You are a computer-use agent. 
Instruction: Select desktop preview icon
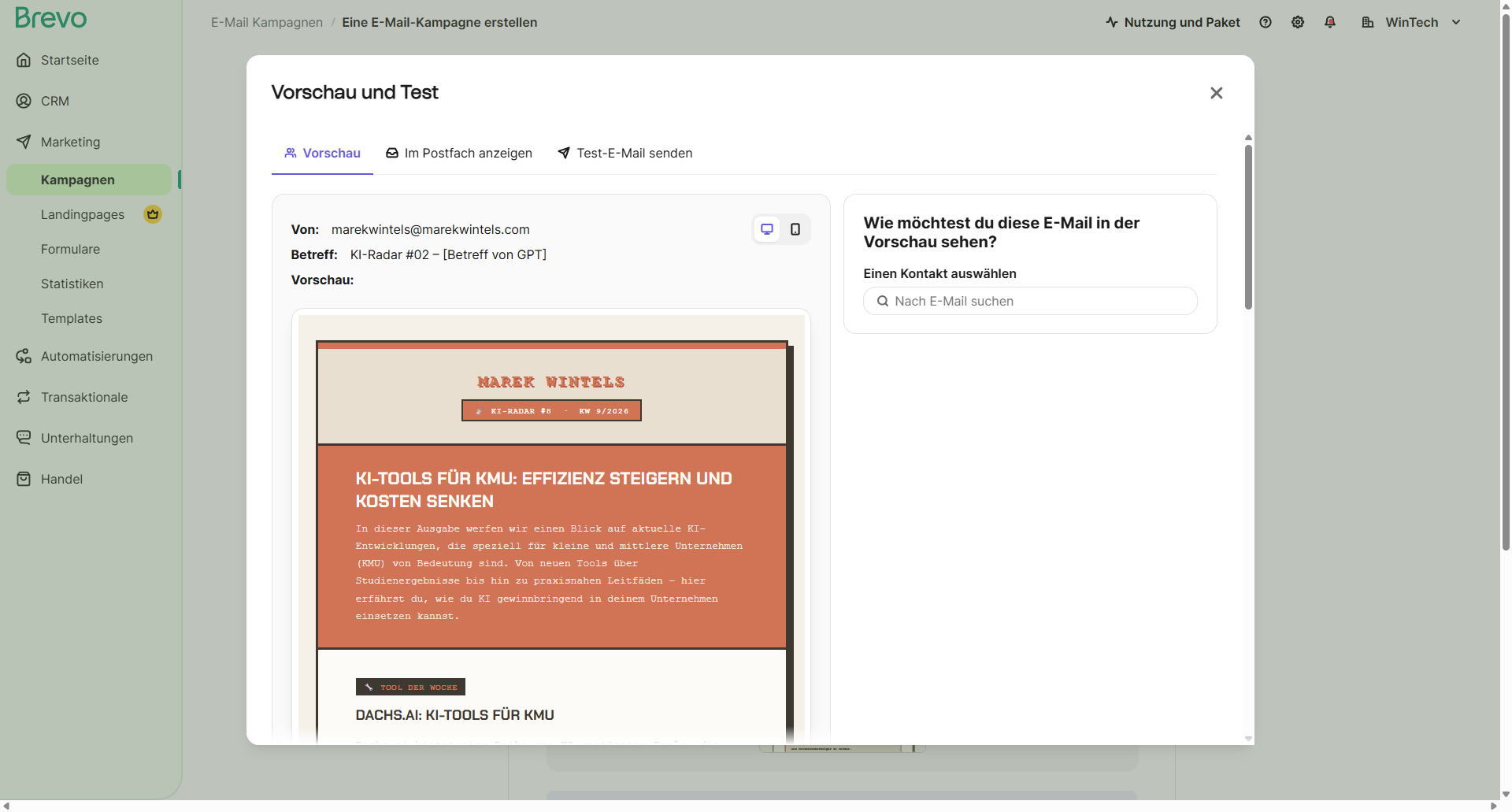766,229
